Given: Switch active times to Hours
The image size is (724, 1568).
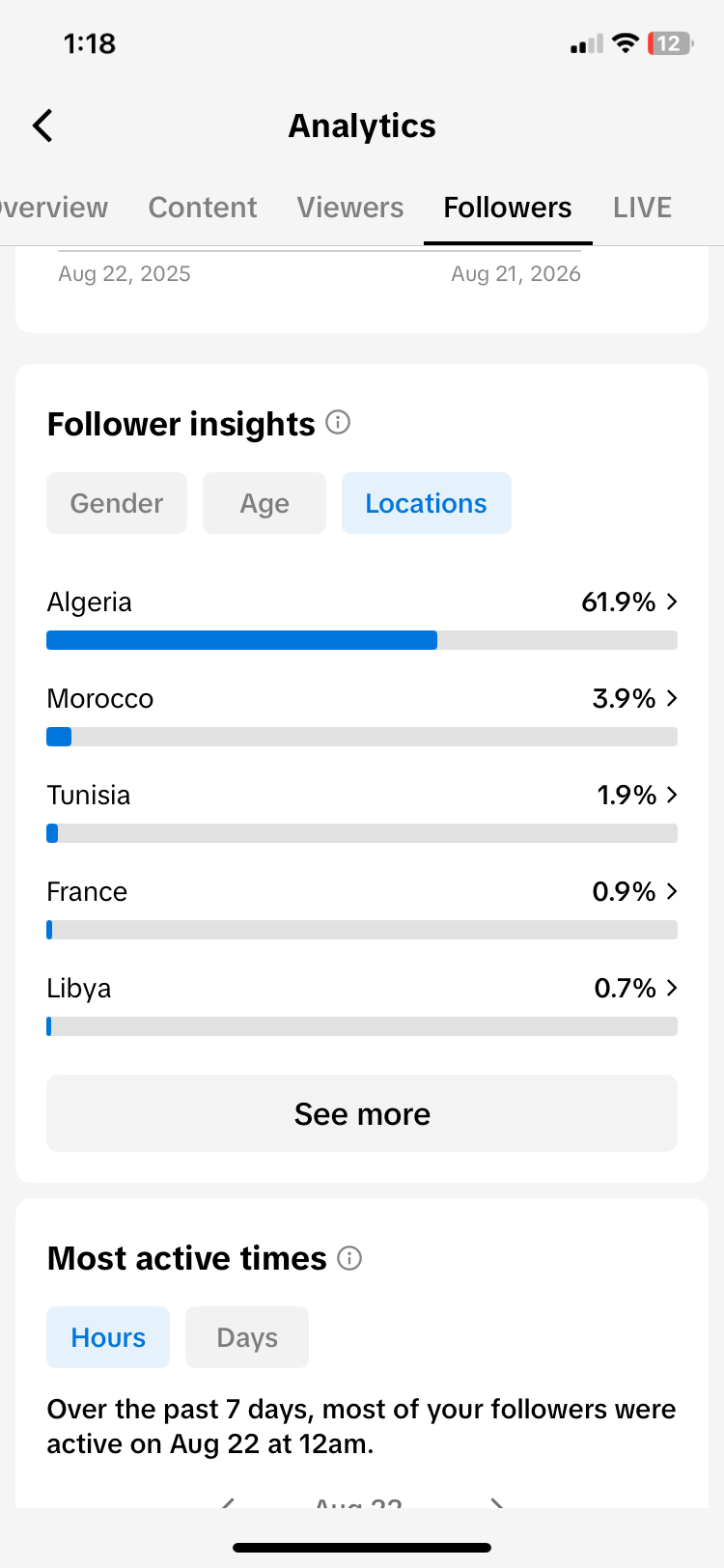Looking at the screenshot, I should pyautogui.click(x=108, y=1337).
